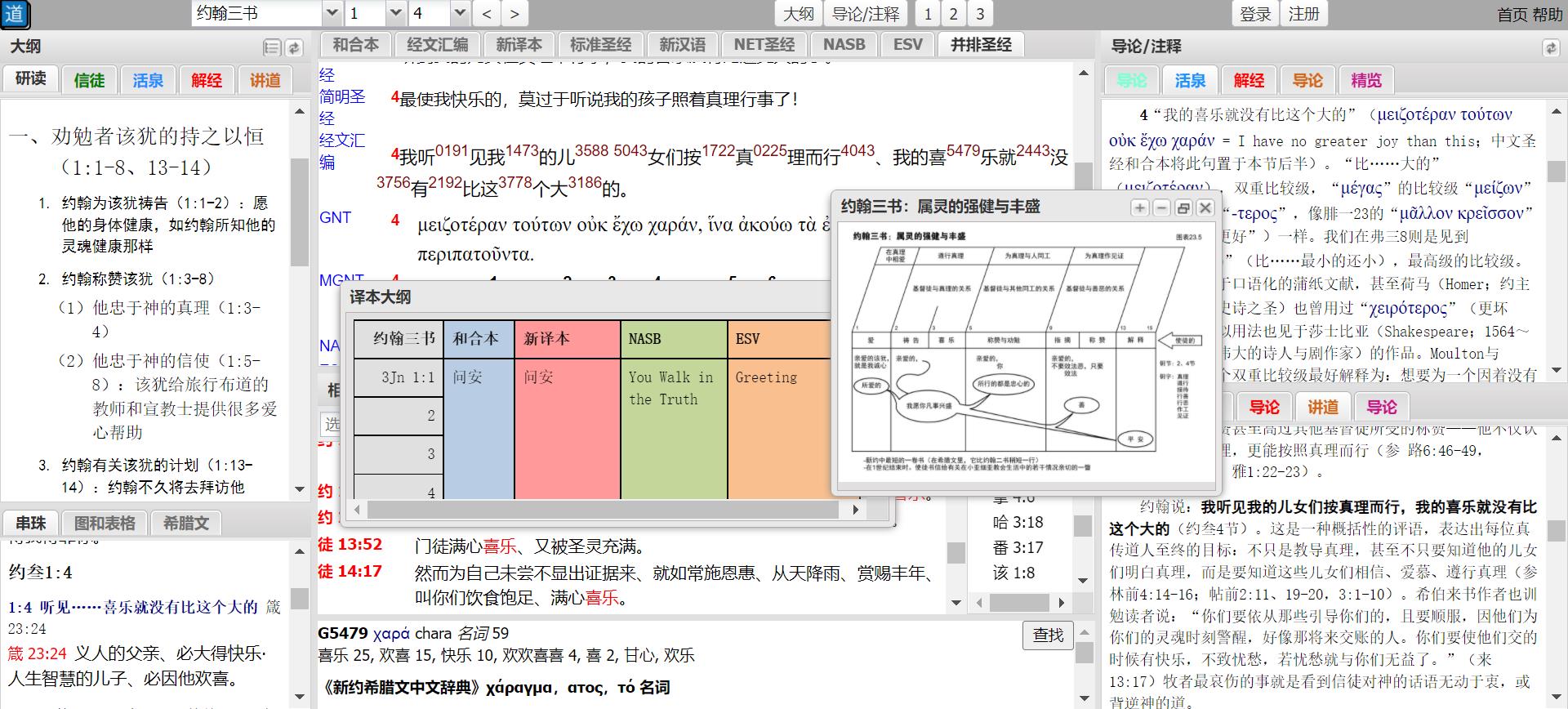The height and width of the screenshot is (709, 1568).
Task: Click the refresh icon in 大纲 panel header
Action: coord(294,48)
